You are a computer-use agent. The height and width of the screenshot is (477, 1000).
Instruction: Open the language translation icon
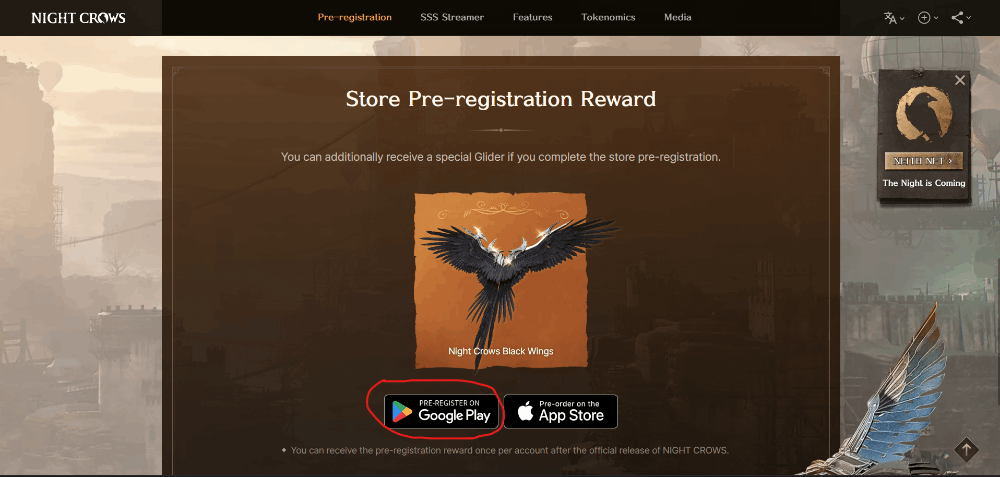[x=890, y=18]
